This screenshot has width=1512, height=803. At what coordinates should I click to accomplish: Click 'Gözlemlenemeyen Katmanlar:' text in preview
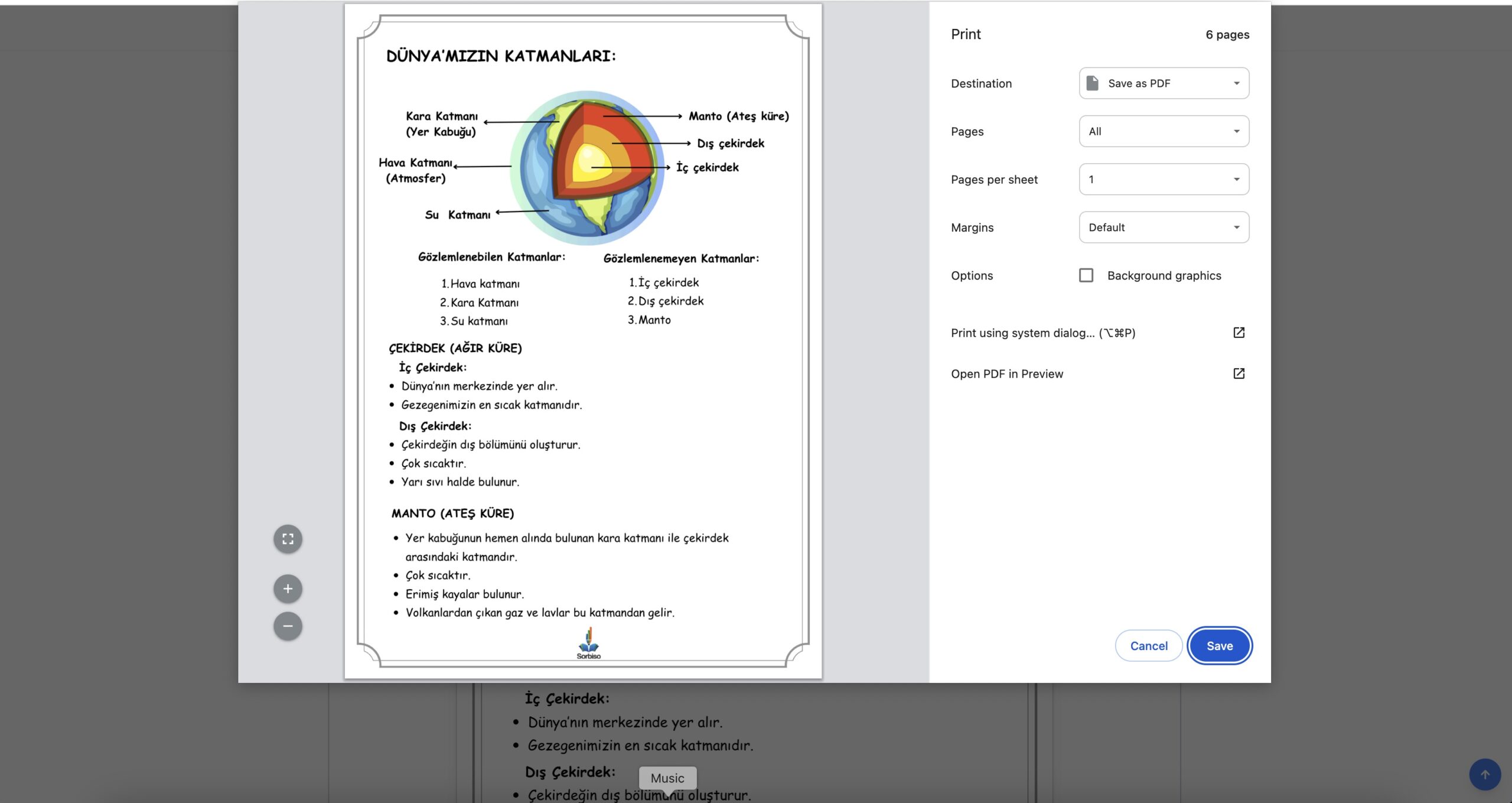tap(681, 258)
